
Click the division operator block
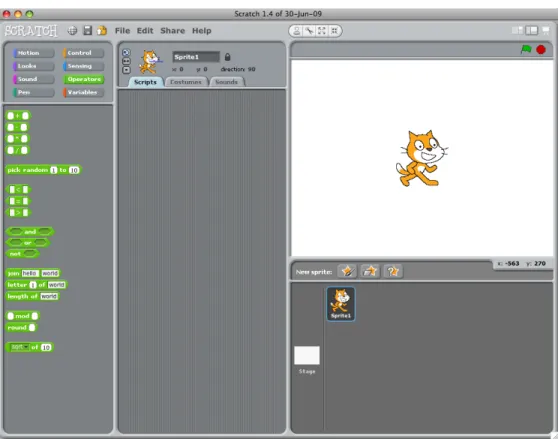[x=17, y=150]
